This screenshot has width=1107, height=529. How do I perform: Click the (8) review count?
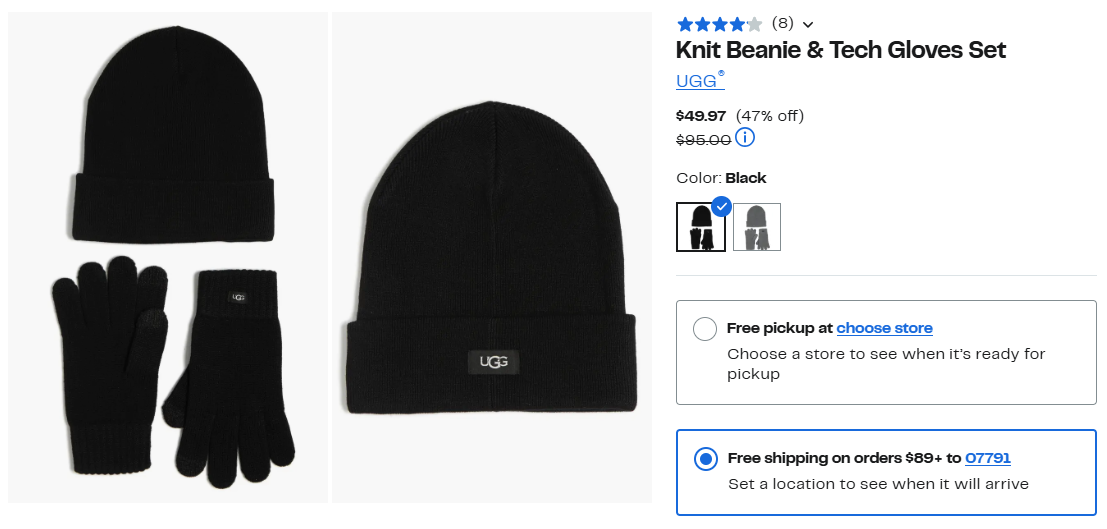pos(782,24)
